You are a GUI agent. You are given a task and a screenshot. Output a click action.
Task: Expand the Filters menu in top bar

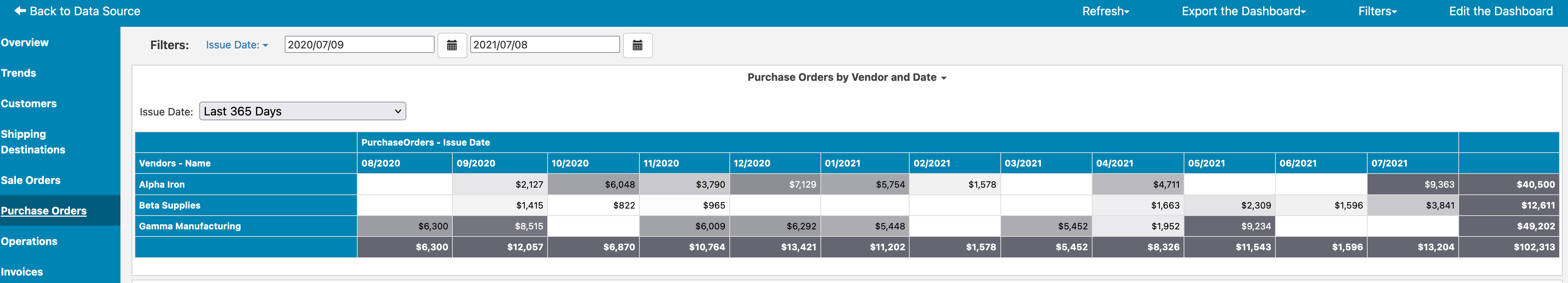pos(1377,11)
